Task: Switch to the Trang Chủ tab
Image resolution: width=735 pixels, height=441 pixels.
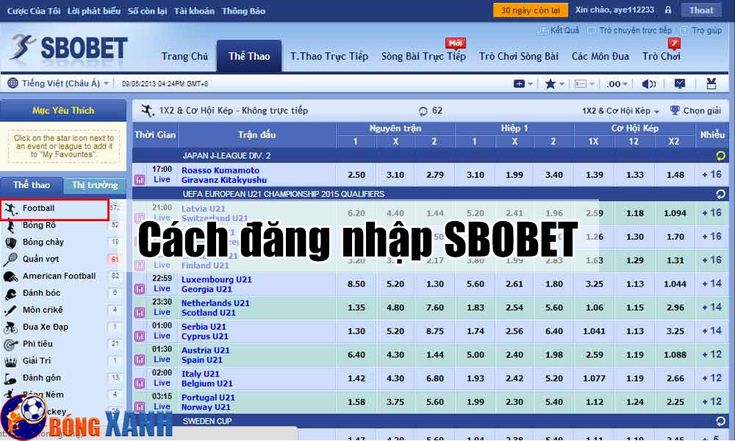Action: coord(185,56)
